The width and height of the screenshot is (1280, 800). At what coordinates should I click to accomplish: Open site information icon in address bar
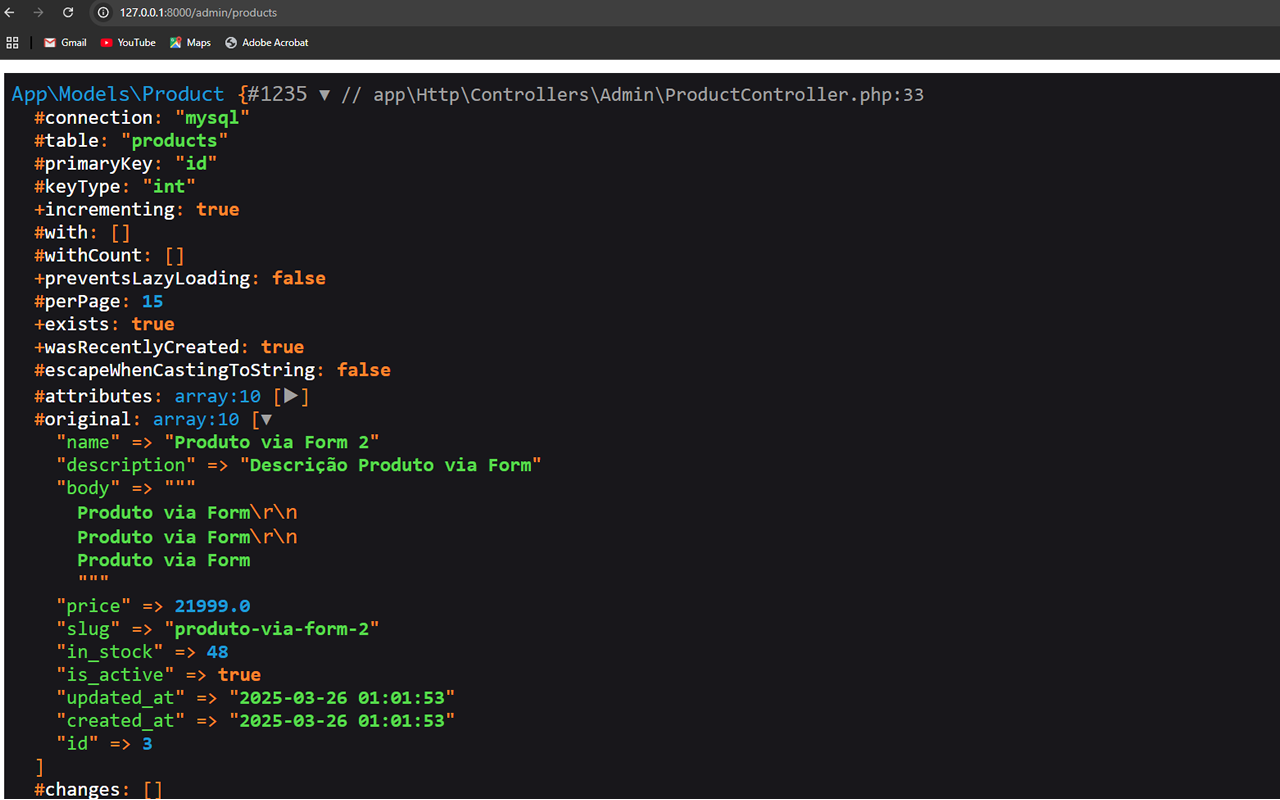click(103, 13)
